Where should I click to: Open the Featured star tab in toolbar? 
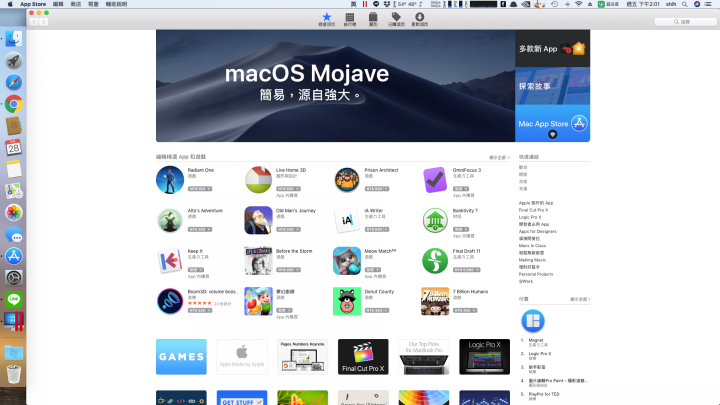point(326,19)
